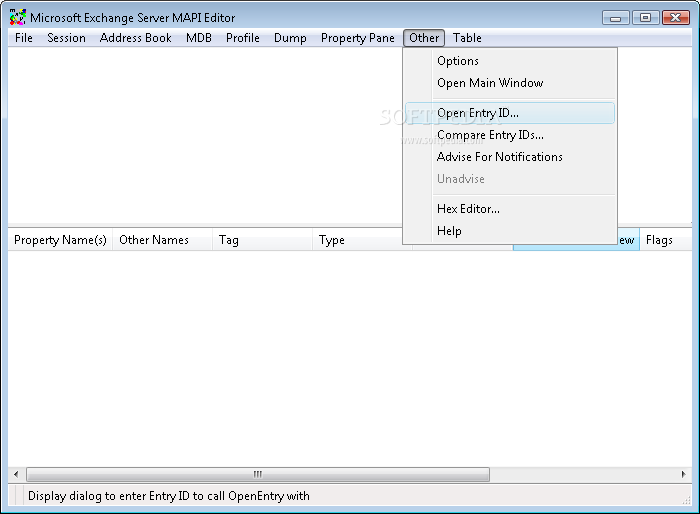The width and height of the screenshot is (700, 514).
Task: Choose Advise For Notifications entry
Action: click(509, 157)
